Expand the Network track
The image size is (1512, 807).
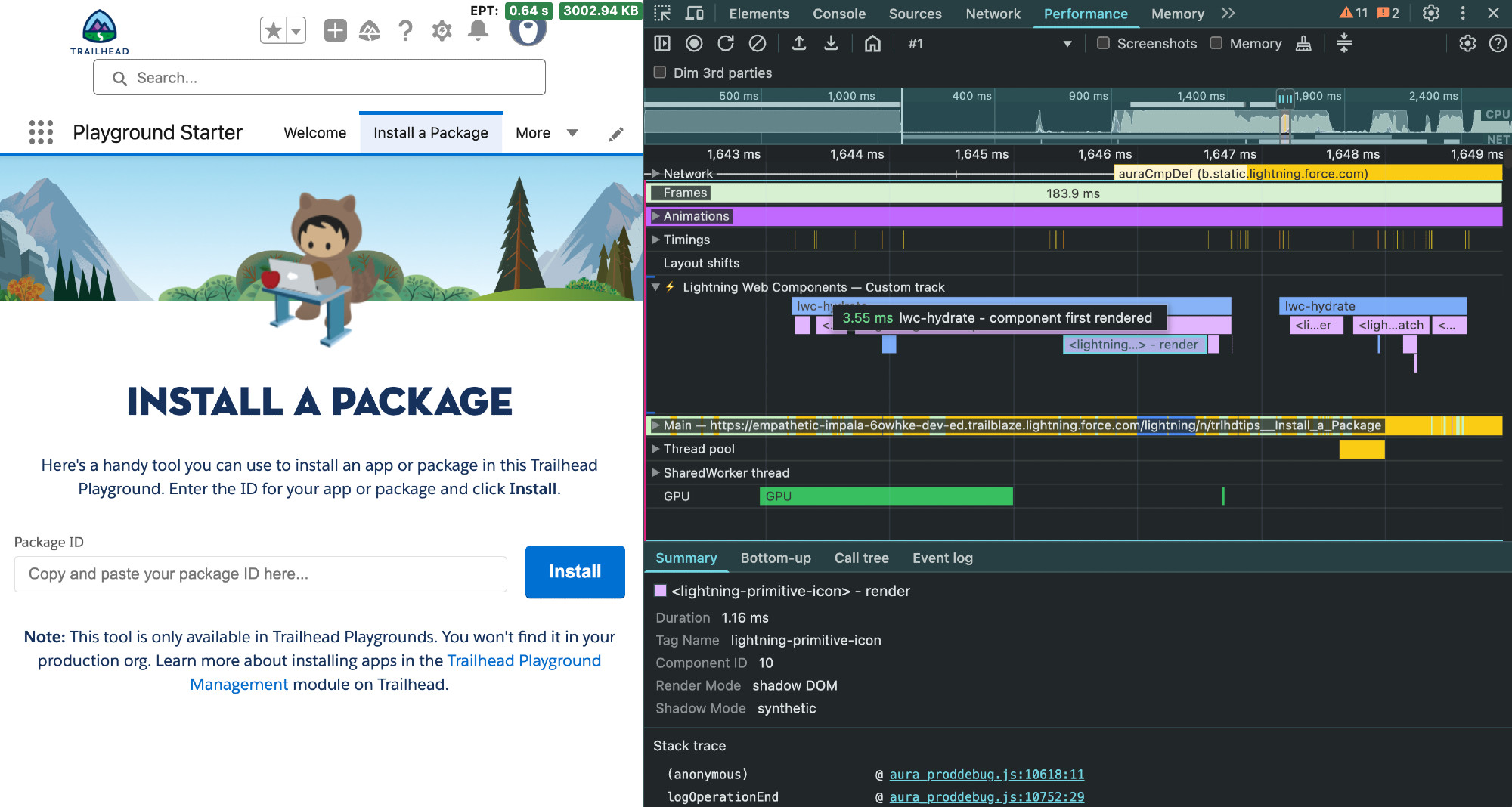click(x=655, y=173)
